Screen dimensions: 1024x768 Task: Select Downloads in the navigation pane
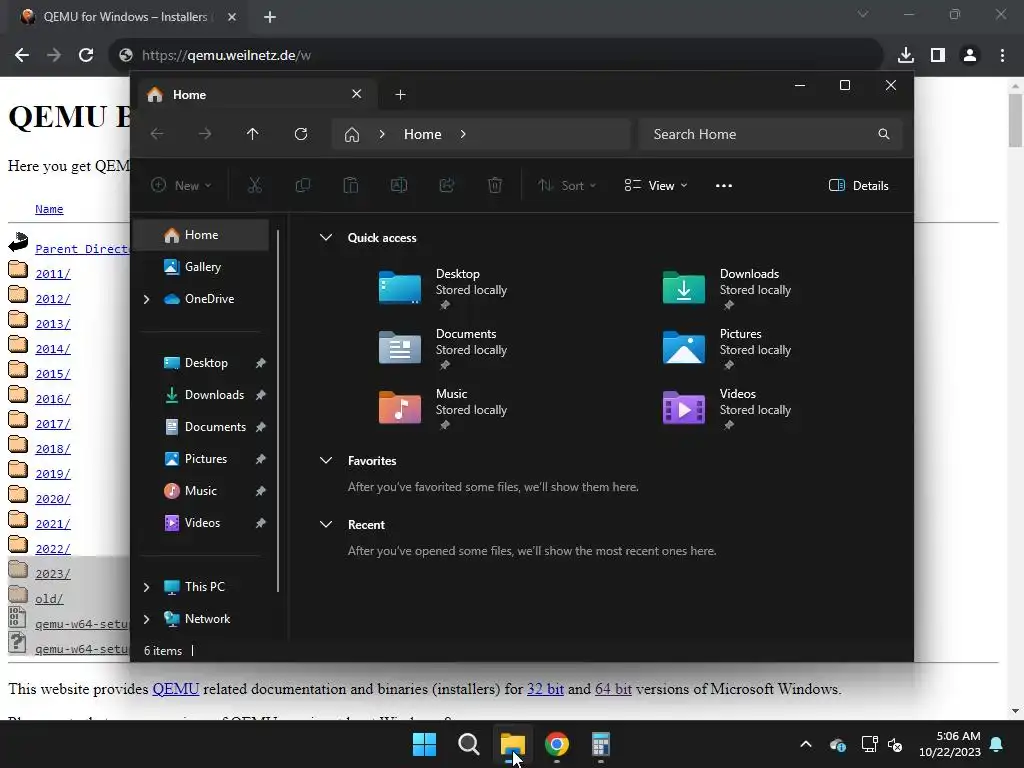point(202,394)
